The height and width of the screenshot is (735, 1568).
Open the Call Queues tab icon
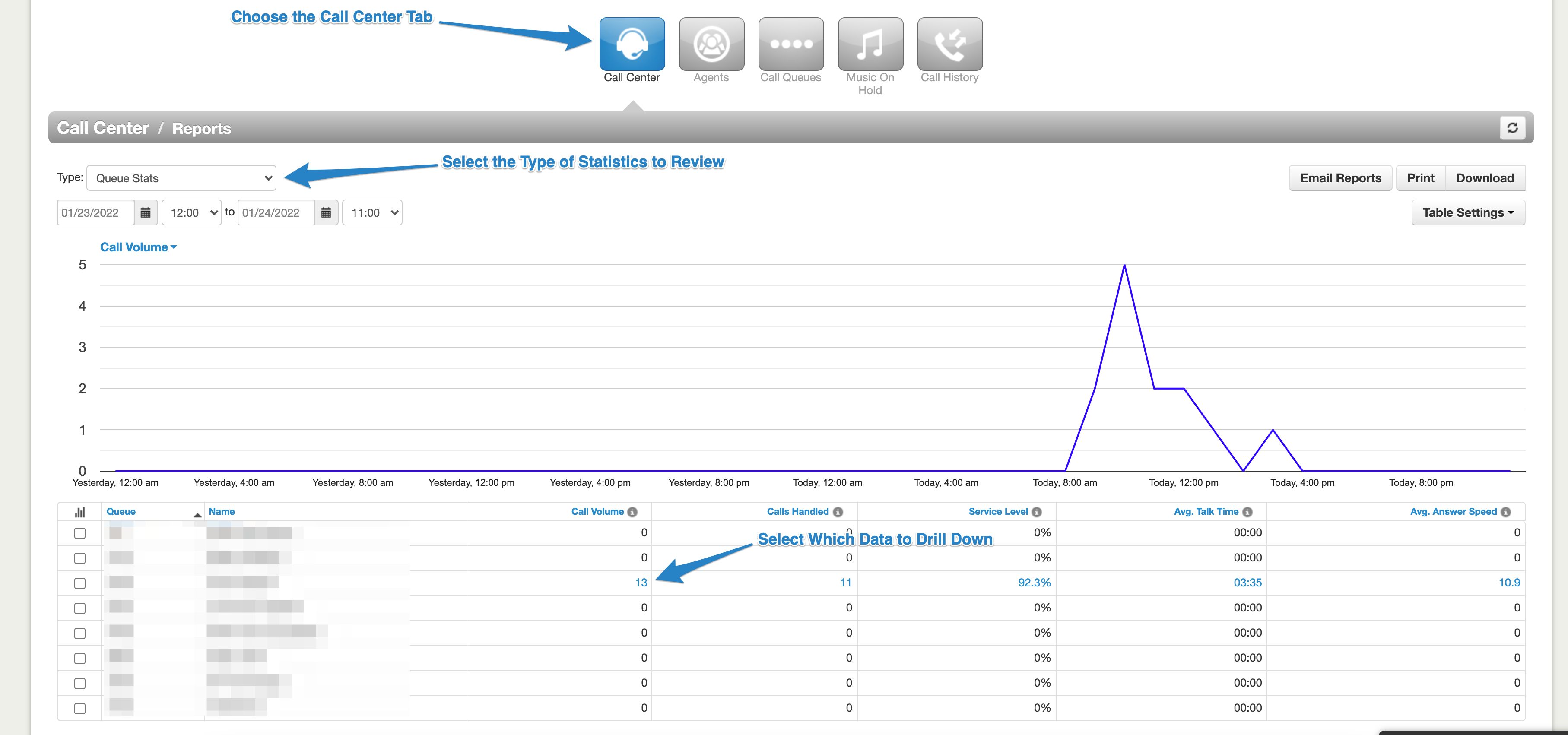coord(791,44)
